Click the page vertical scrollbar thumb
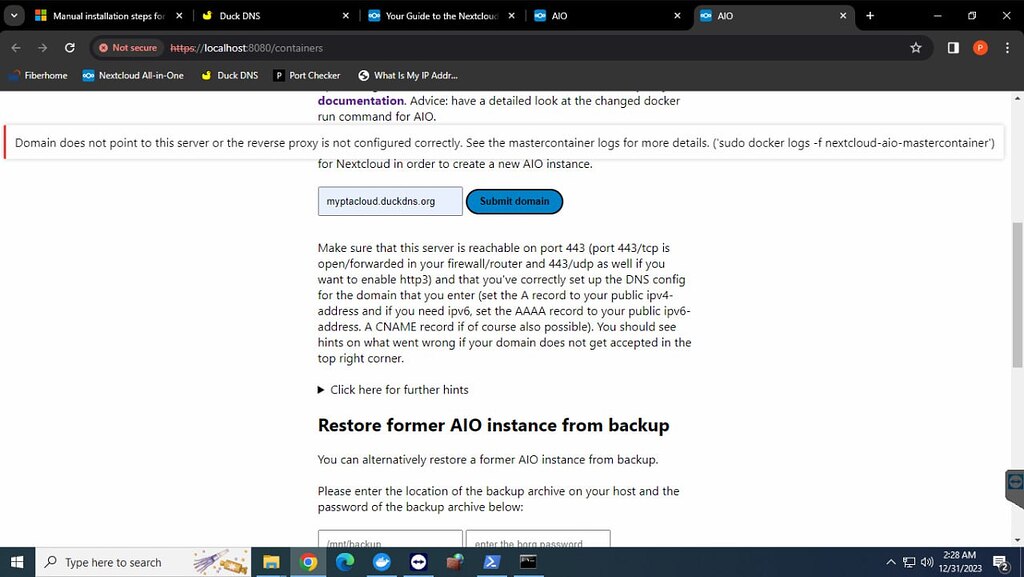 [1017, 295]
